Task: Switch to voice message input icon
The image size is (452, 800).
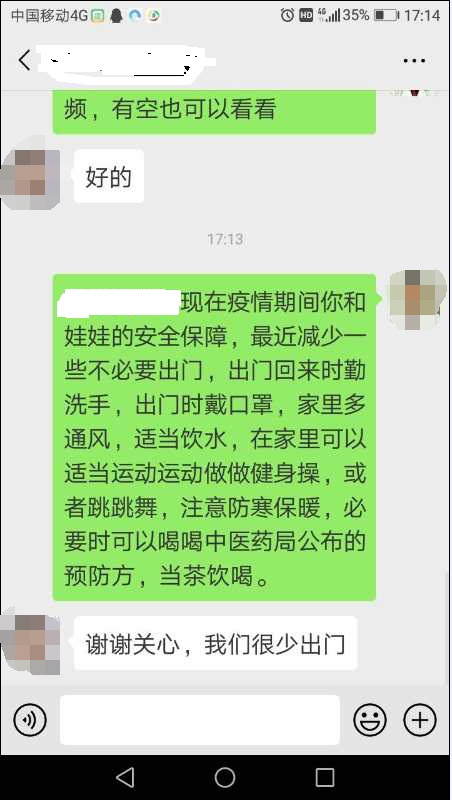Action: 30,720
